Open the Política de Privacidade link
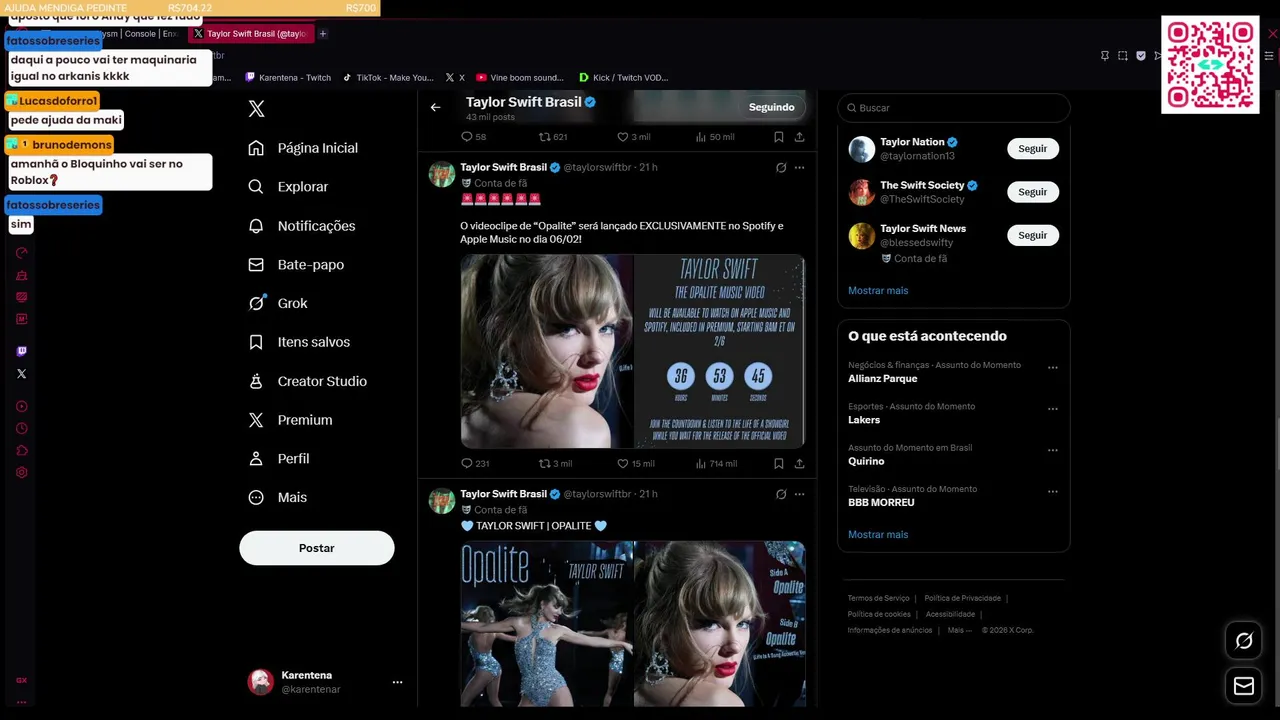 [962, 598]
